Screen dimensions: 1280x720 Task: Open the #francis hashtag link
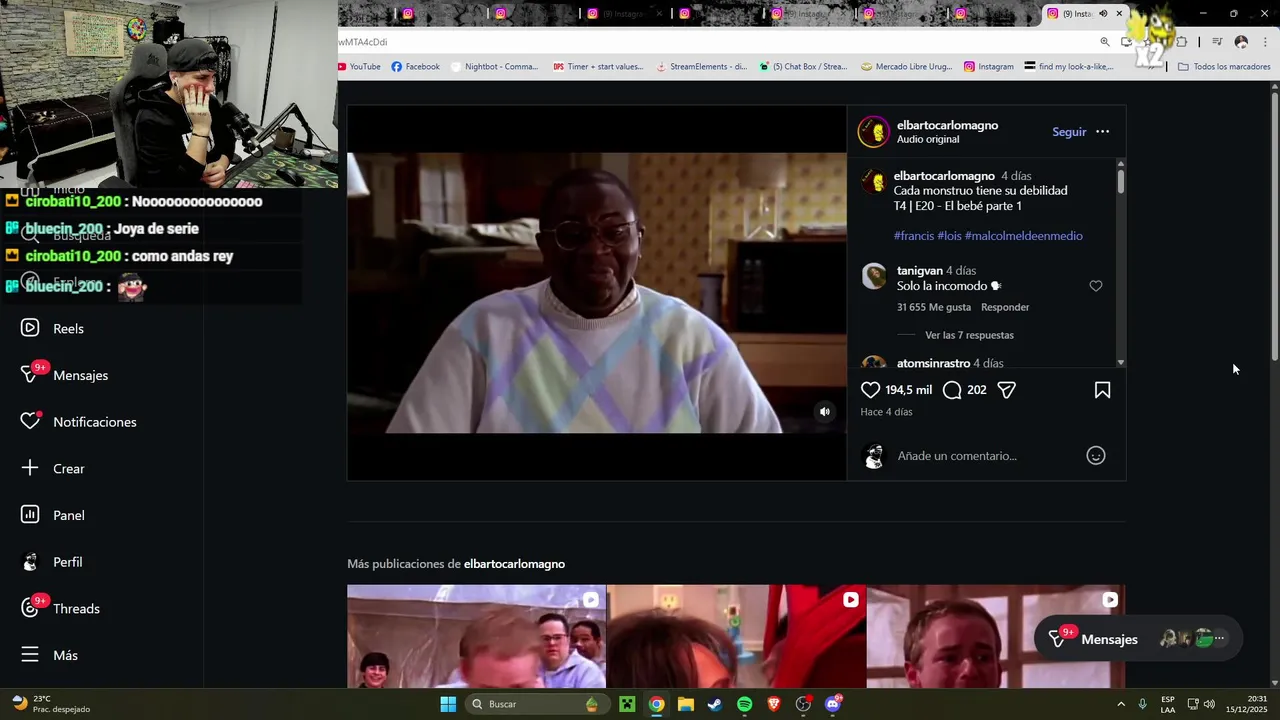point(914,236)
